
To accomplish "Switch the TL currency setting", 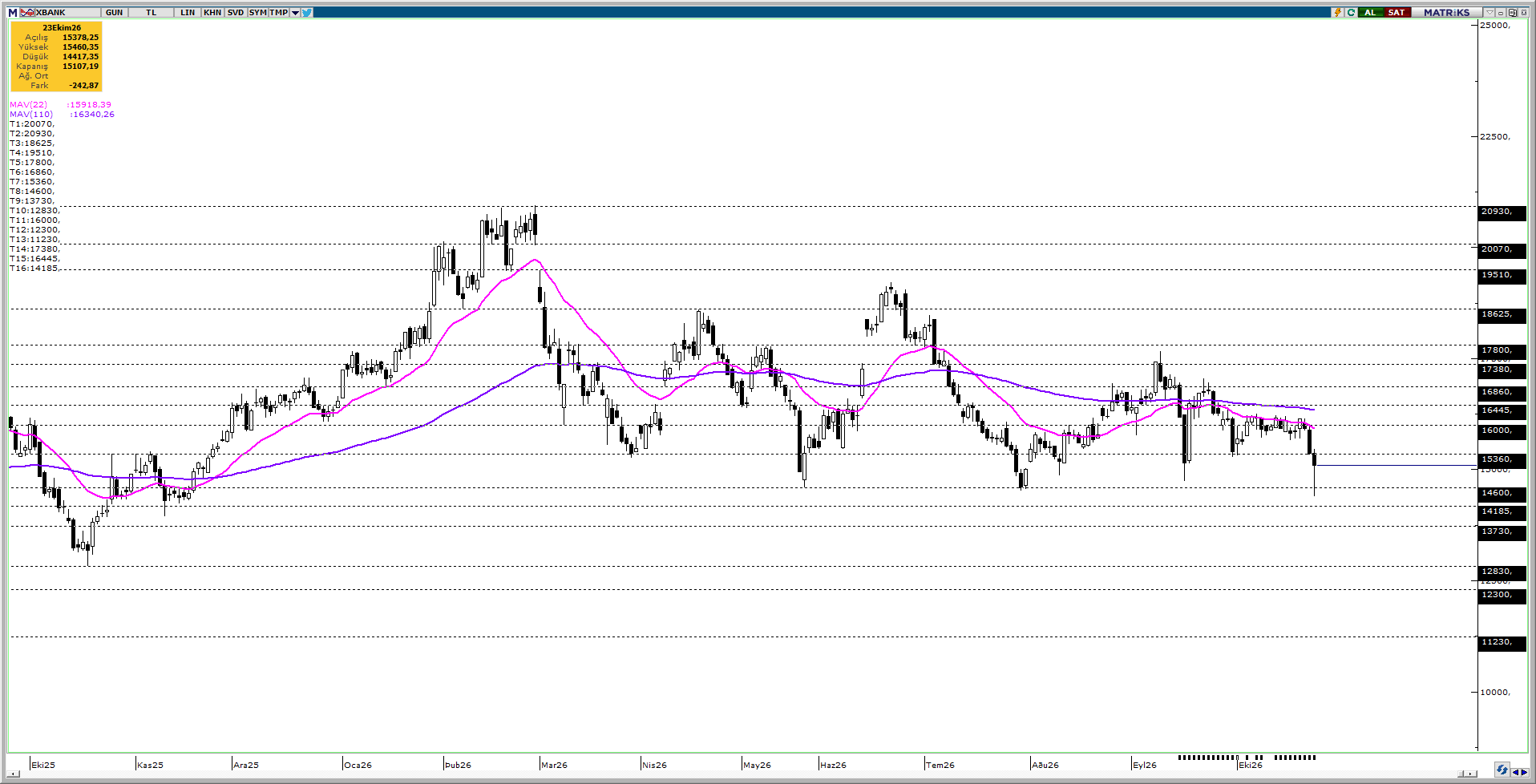I will click(152, 12).
